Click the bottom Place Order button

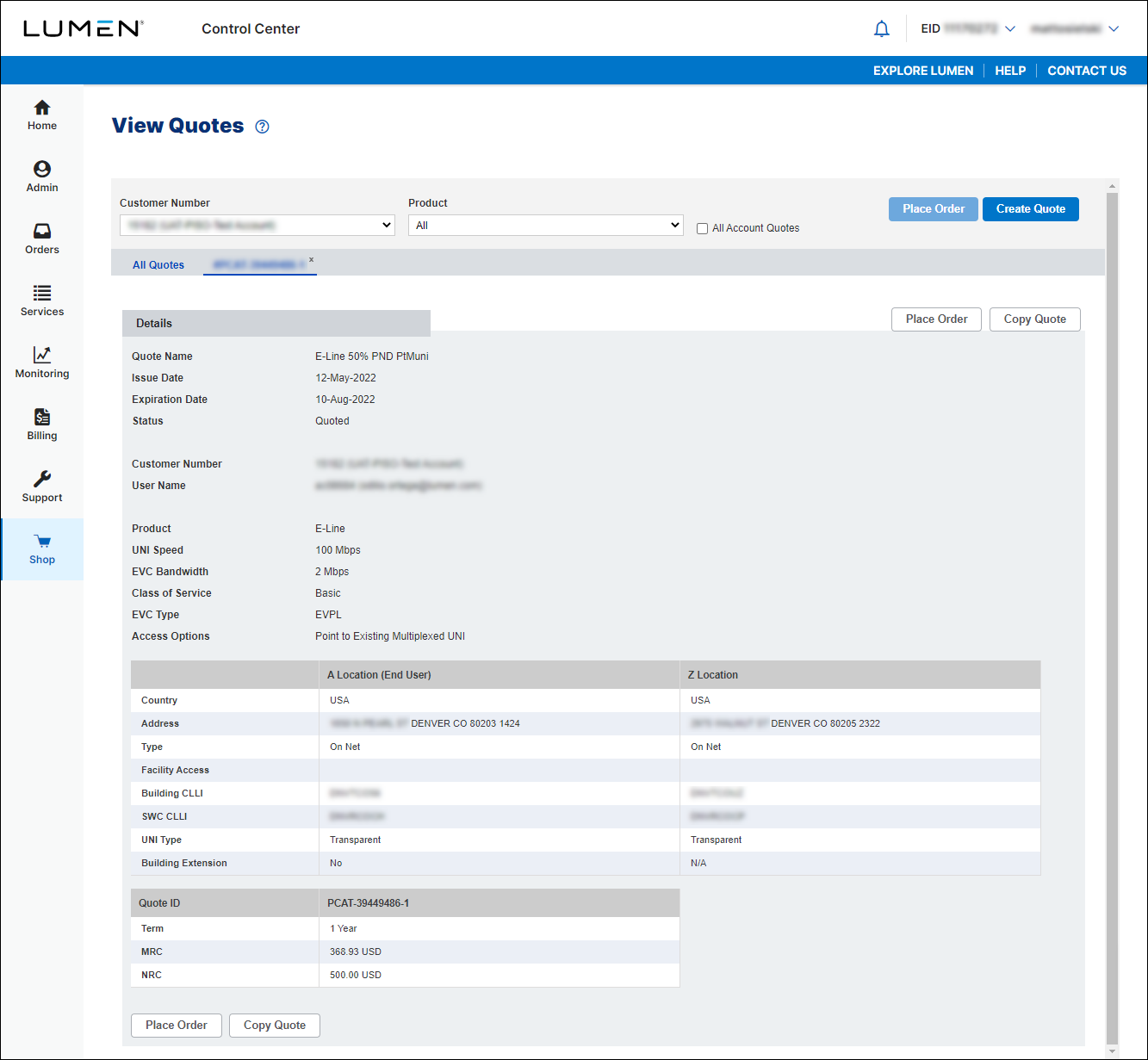(177, 1026)
